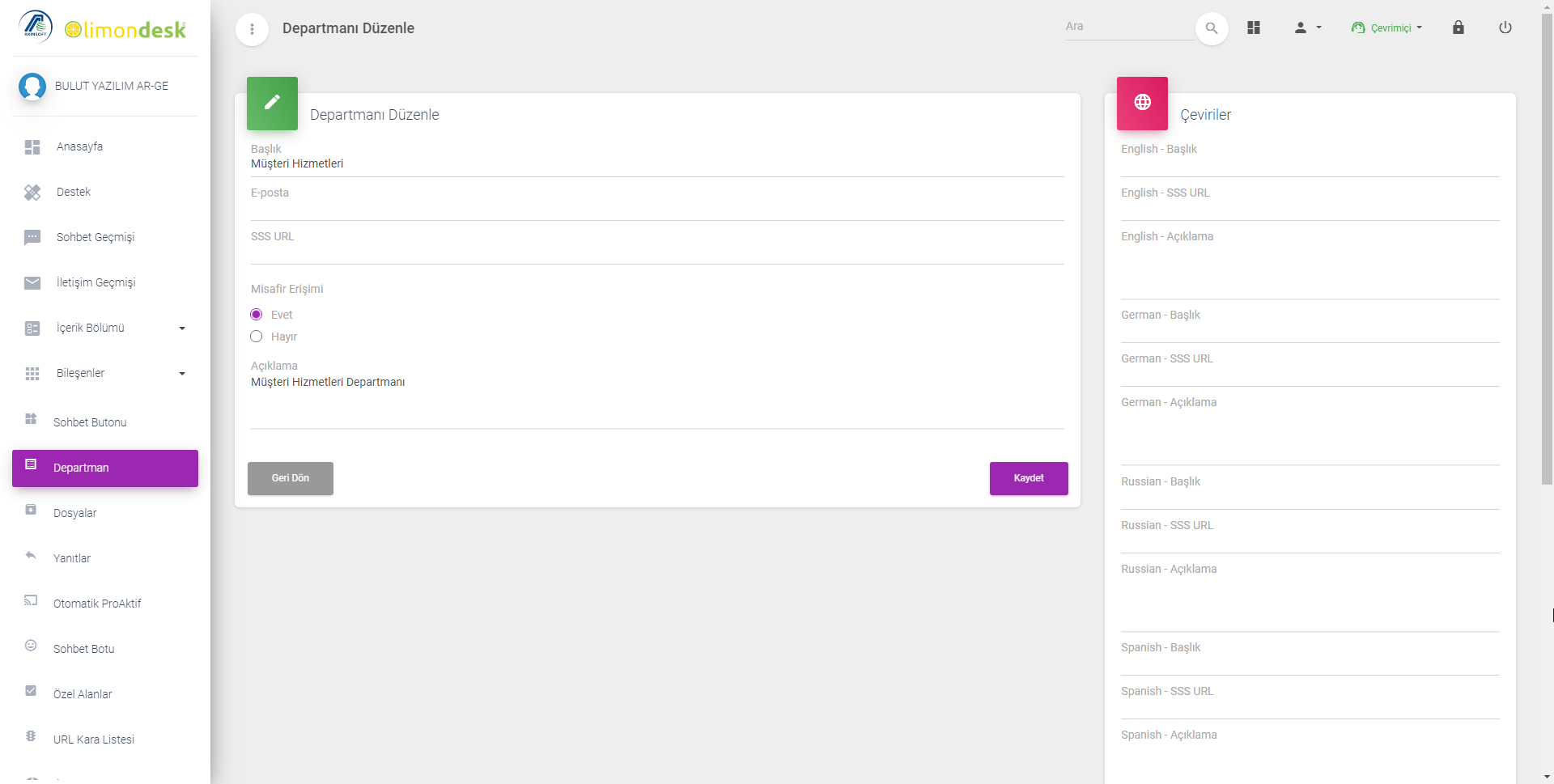Image resolution: width=1554 pixels, height=784 pixels.
Task: Click the Geri Dön back button
Action: (x=291, y=478)
